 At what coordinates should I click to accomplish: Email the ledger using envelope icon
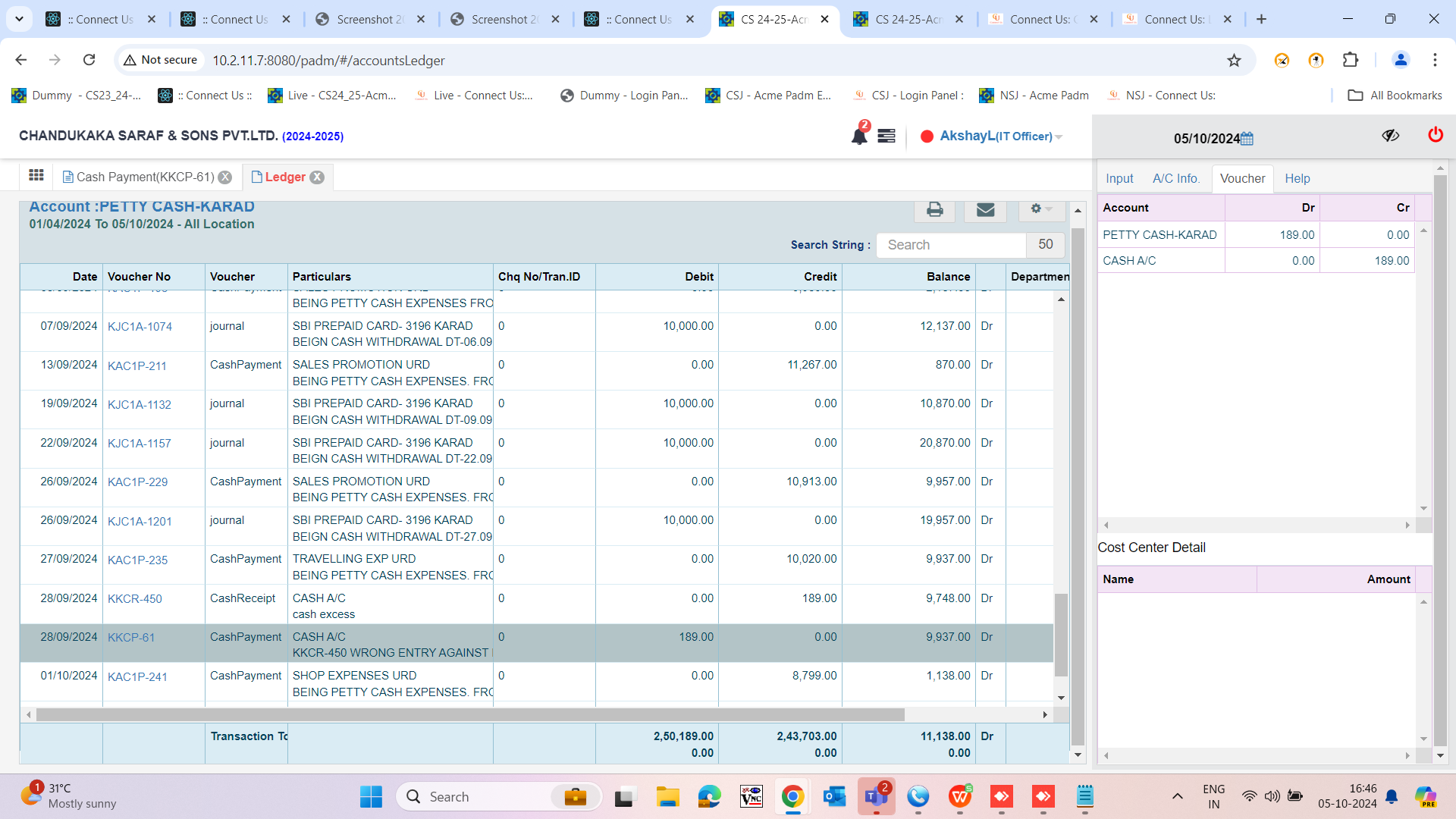pos(985,210)
